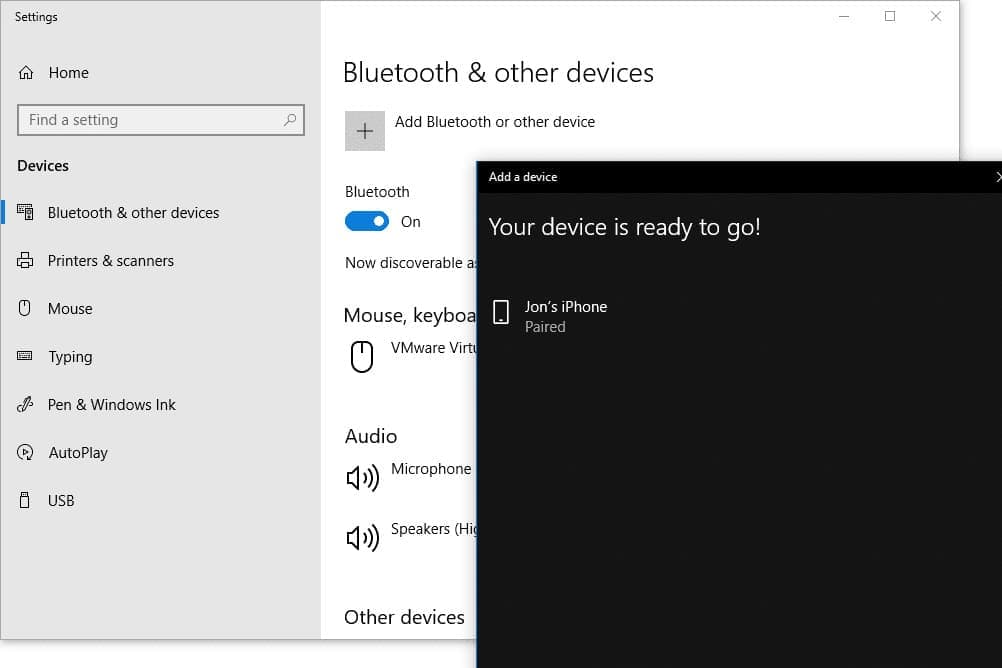Screen dimensions: 1002x668
Task: Click the plus Add Bluetooth device button
Action: [365, 131]
